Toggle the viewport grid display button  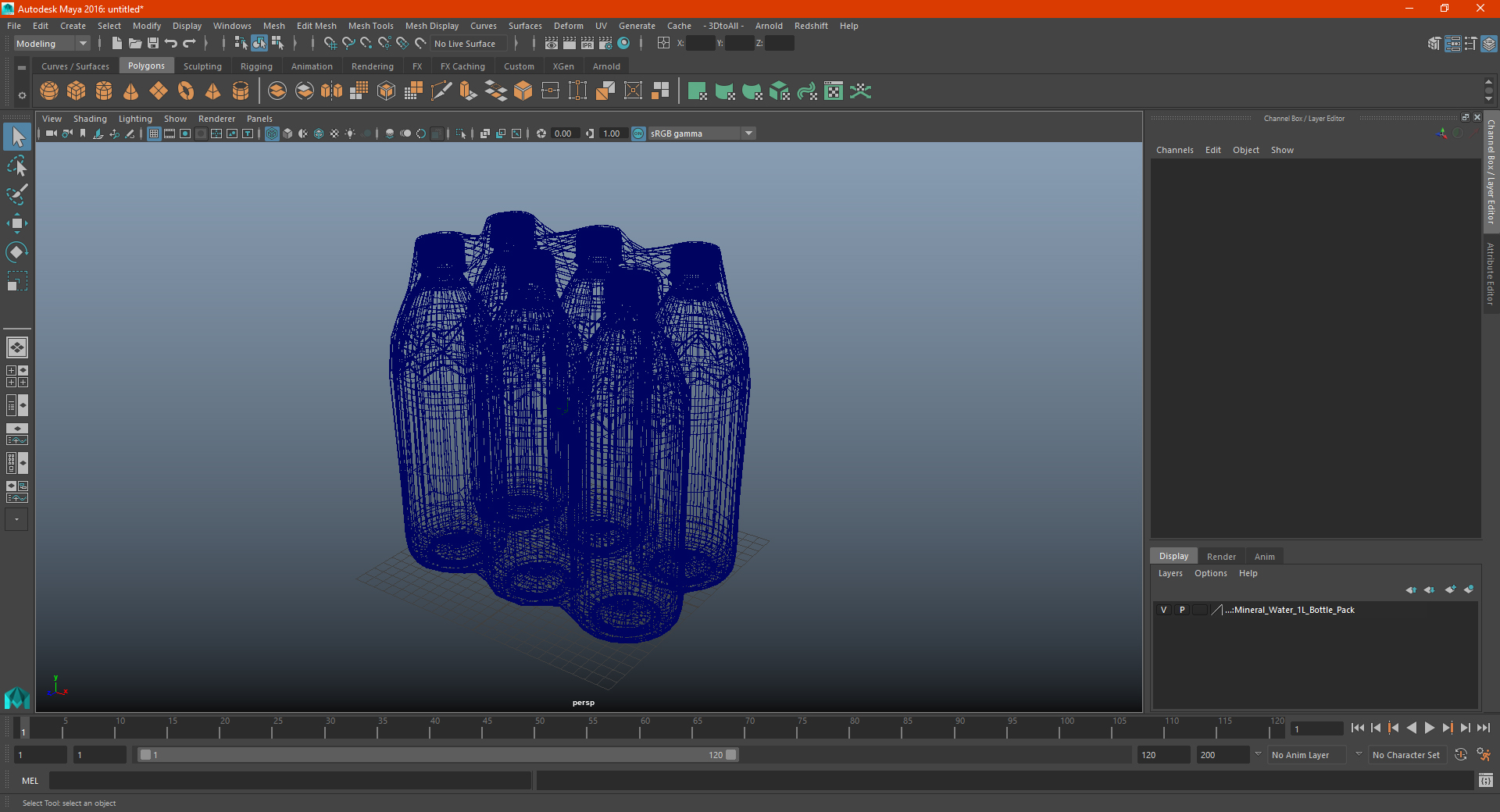click(154, 134)
